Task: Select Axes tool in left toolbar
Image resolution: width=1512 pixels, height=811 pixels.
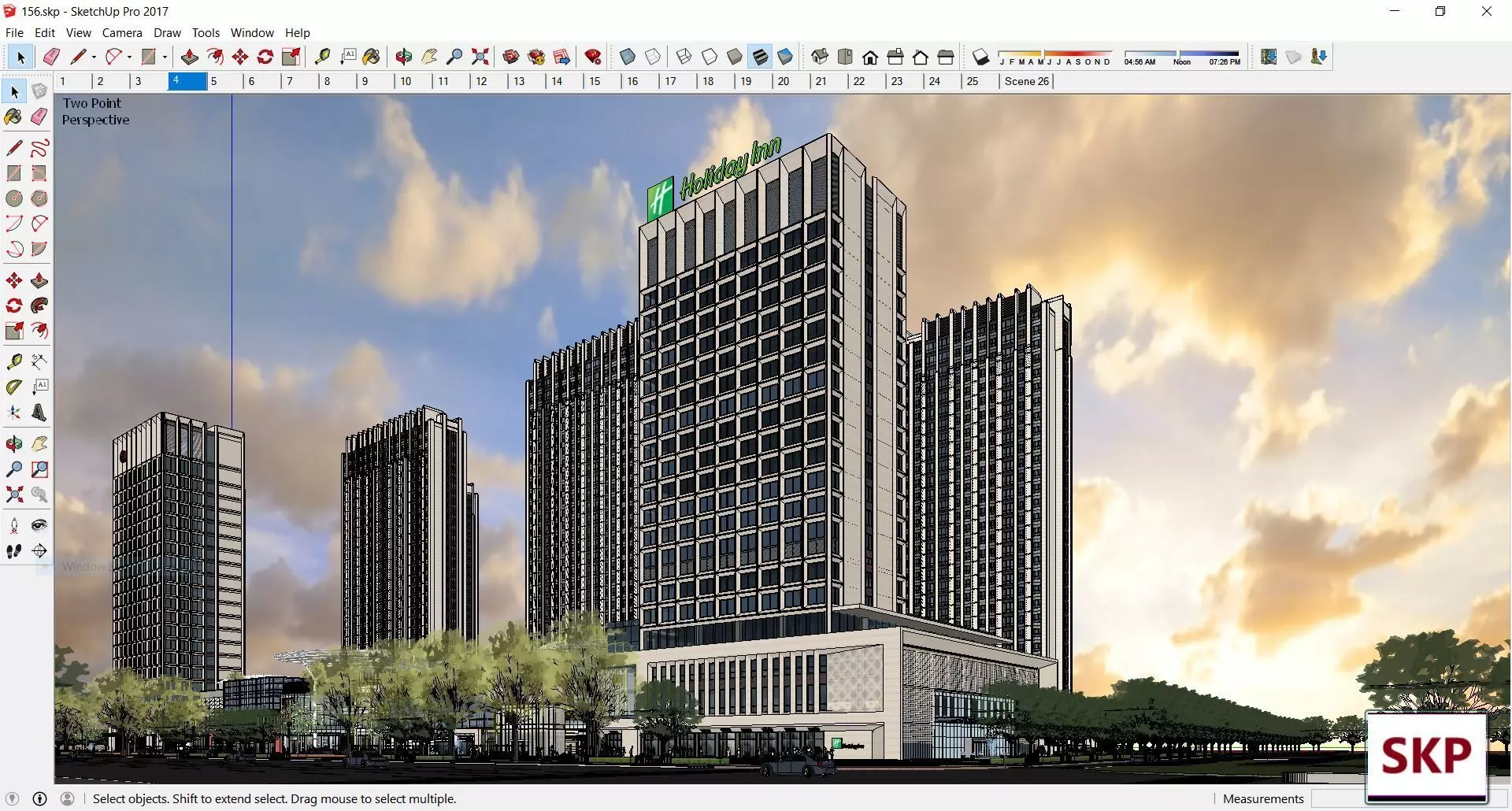Action: (x=14, y=413)
